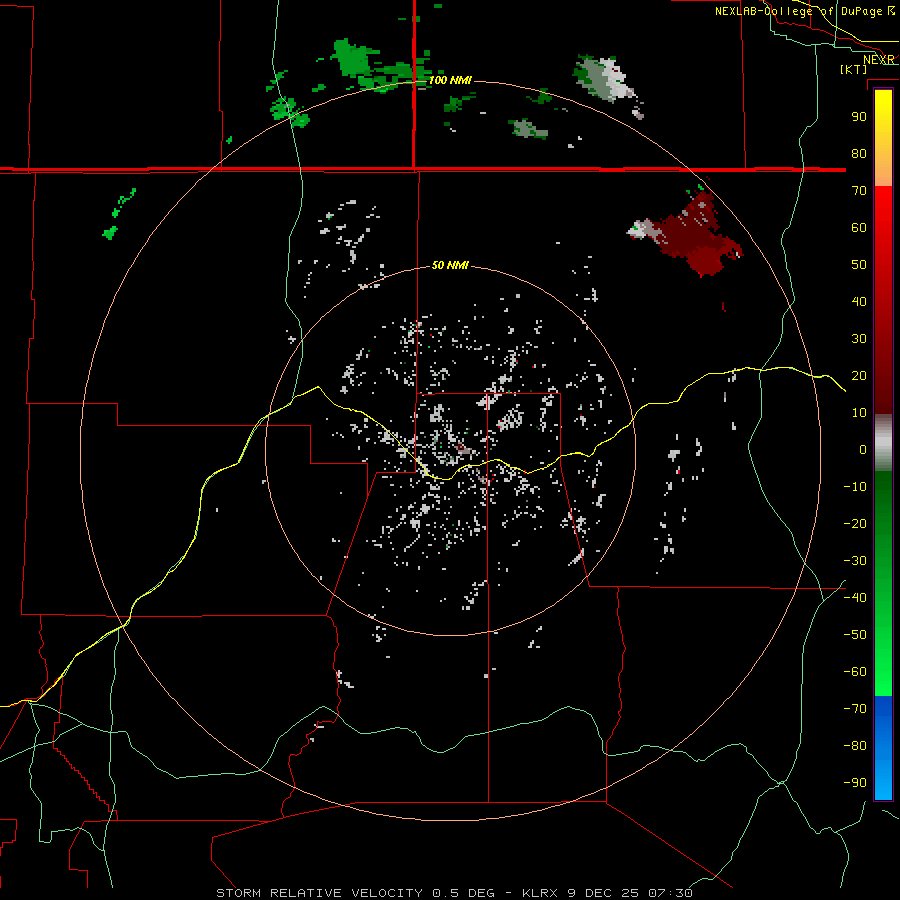Image resolution: width=900 pixels, height=900 pixels.
Task: Click the -30 label on velocity scale
Action: coord(855,561)
